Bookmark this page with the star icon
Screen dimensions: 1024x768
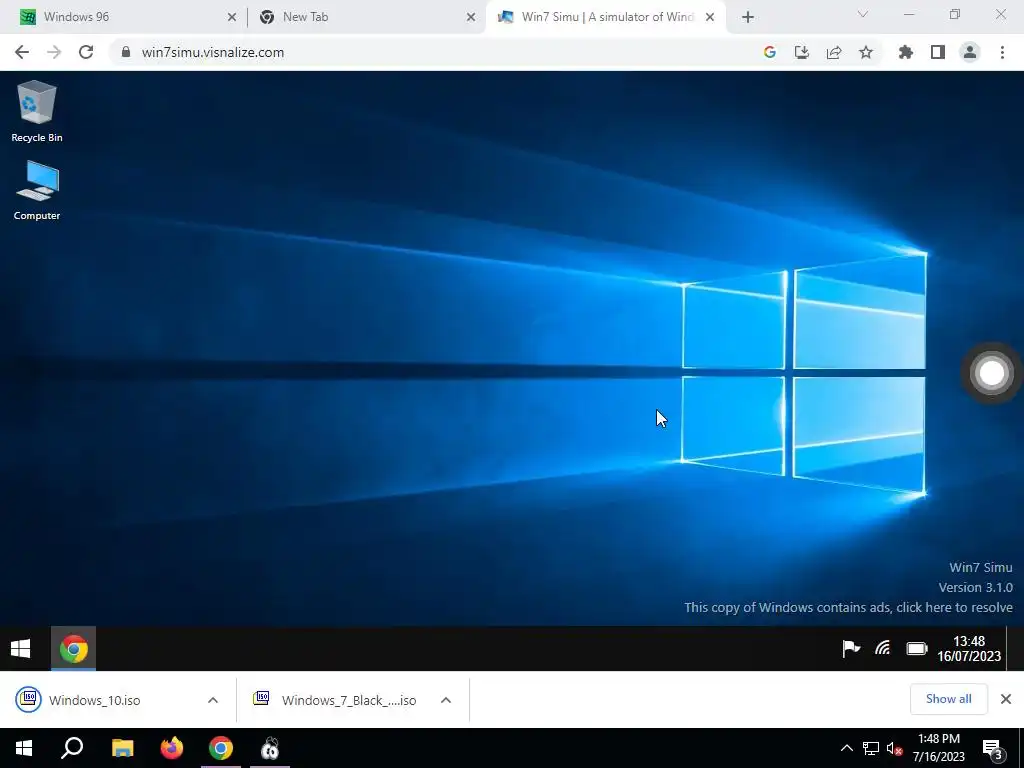866,52
